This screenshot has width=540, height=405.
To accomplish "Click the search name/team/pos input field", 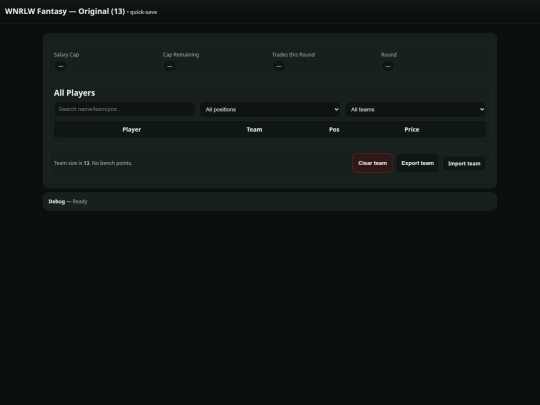I will click(124, 109).
